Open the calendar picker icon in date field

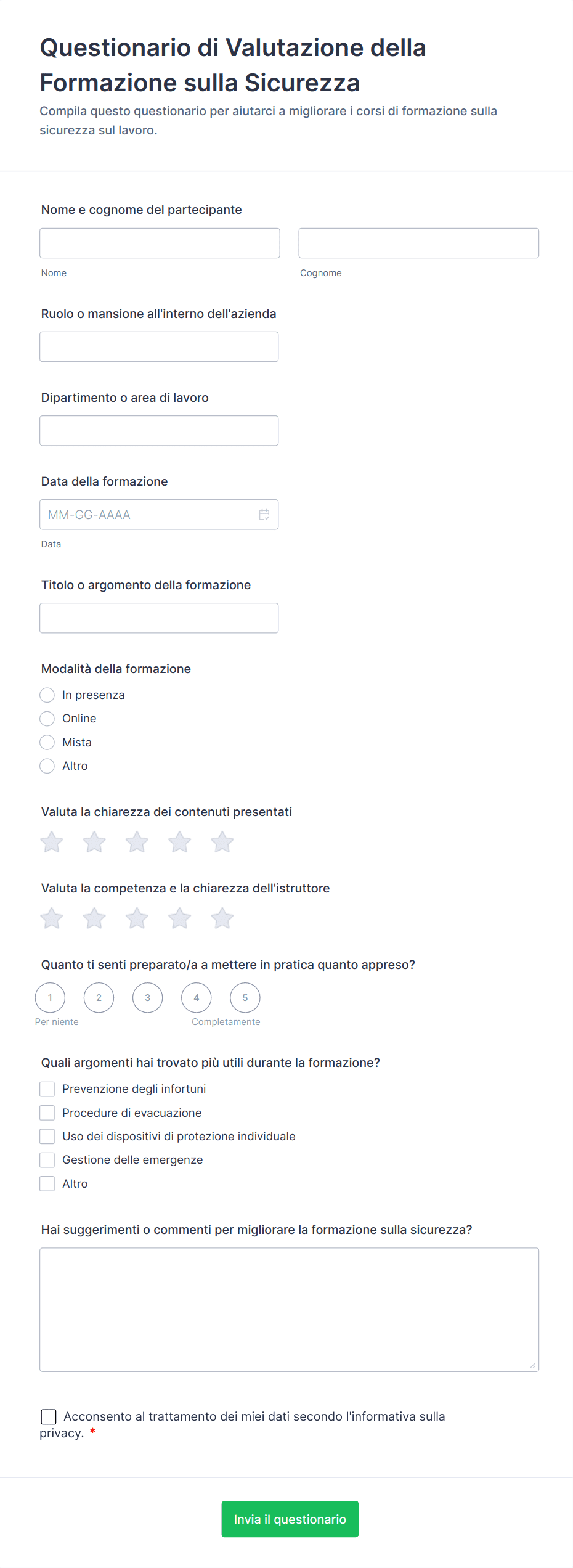tap(264, 515)
